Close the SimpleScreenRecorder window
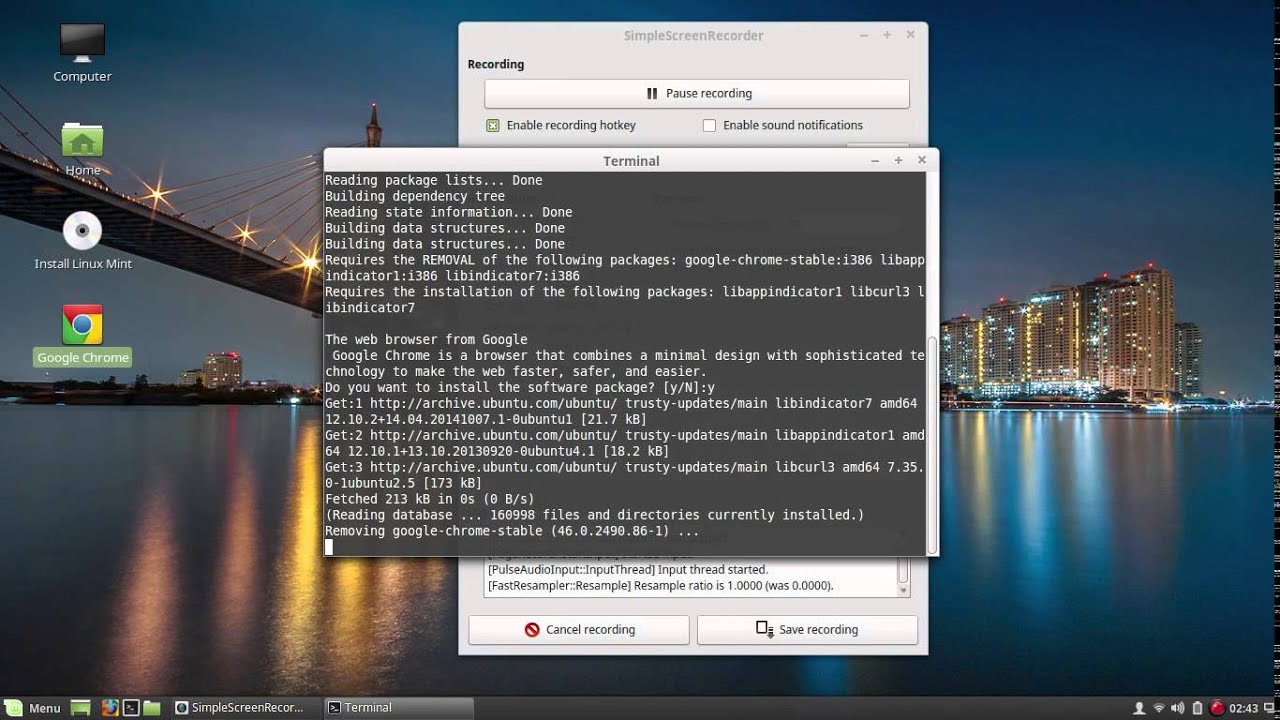1280x720 pixels. pyautogui.click(x=911, y=35)
